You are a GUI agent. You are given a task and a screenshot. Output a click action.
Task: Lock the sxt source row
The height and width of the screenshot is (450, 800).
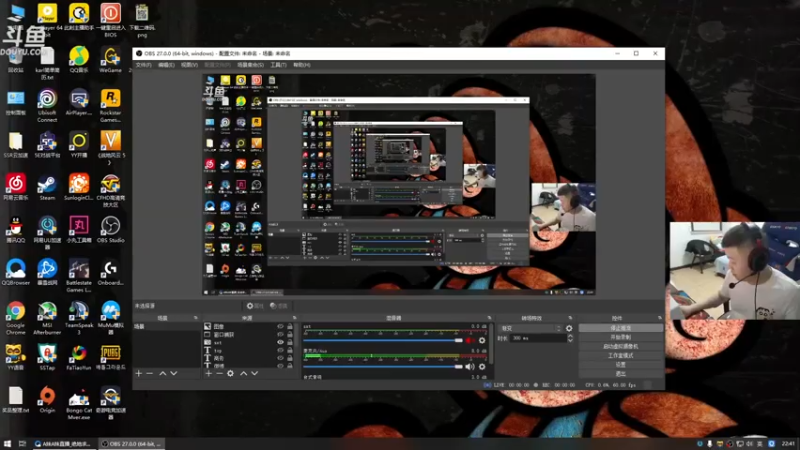290,342
